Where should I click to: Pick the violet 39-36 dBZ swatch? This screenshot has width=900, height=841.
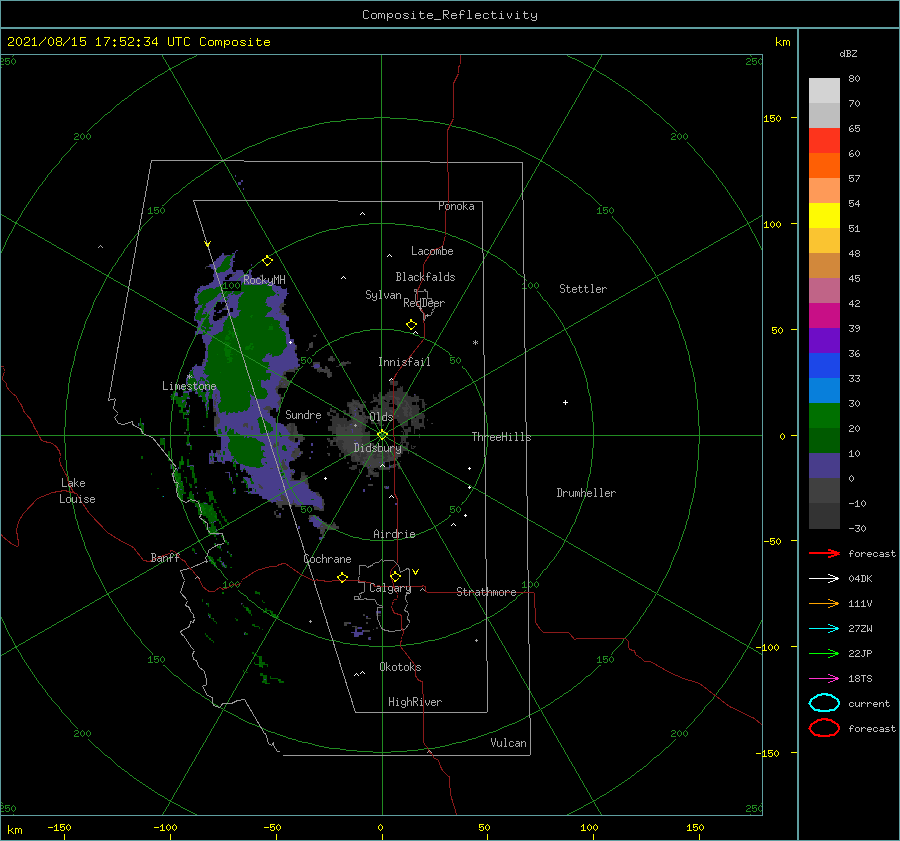824,341
